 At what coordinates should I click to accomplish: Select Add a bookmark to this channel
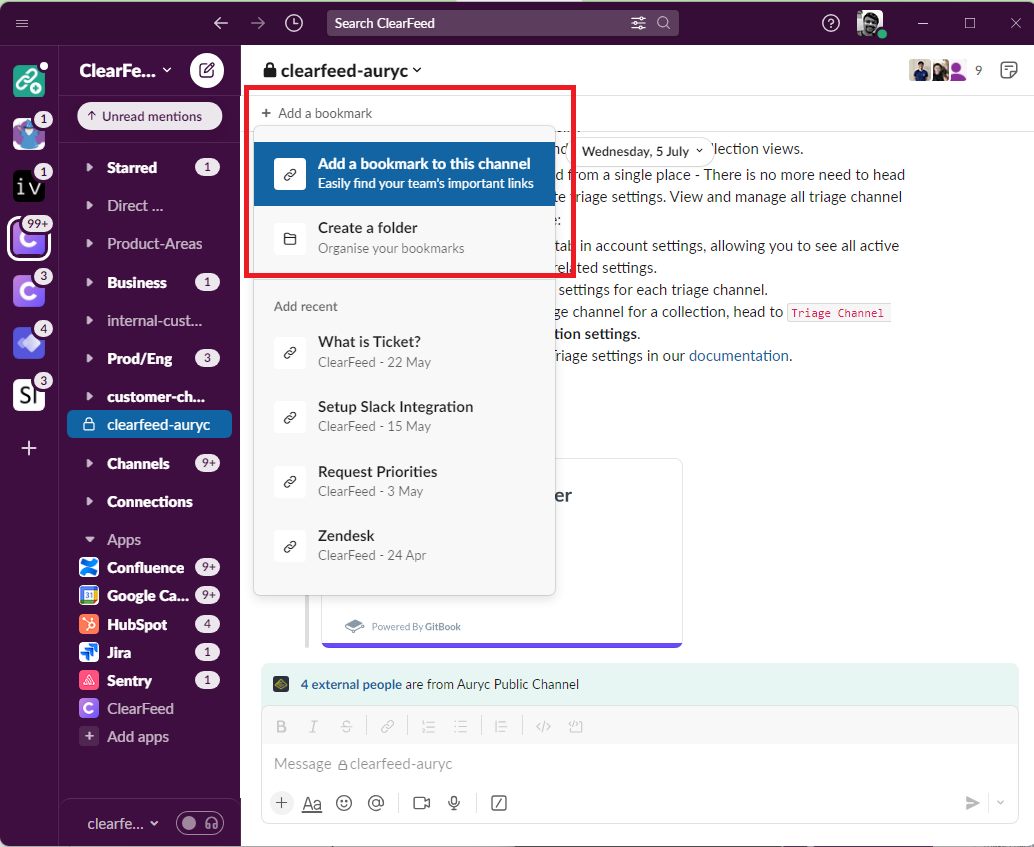coord(404,173)
